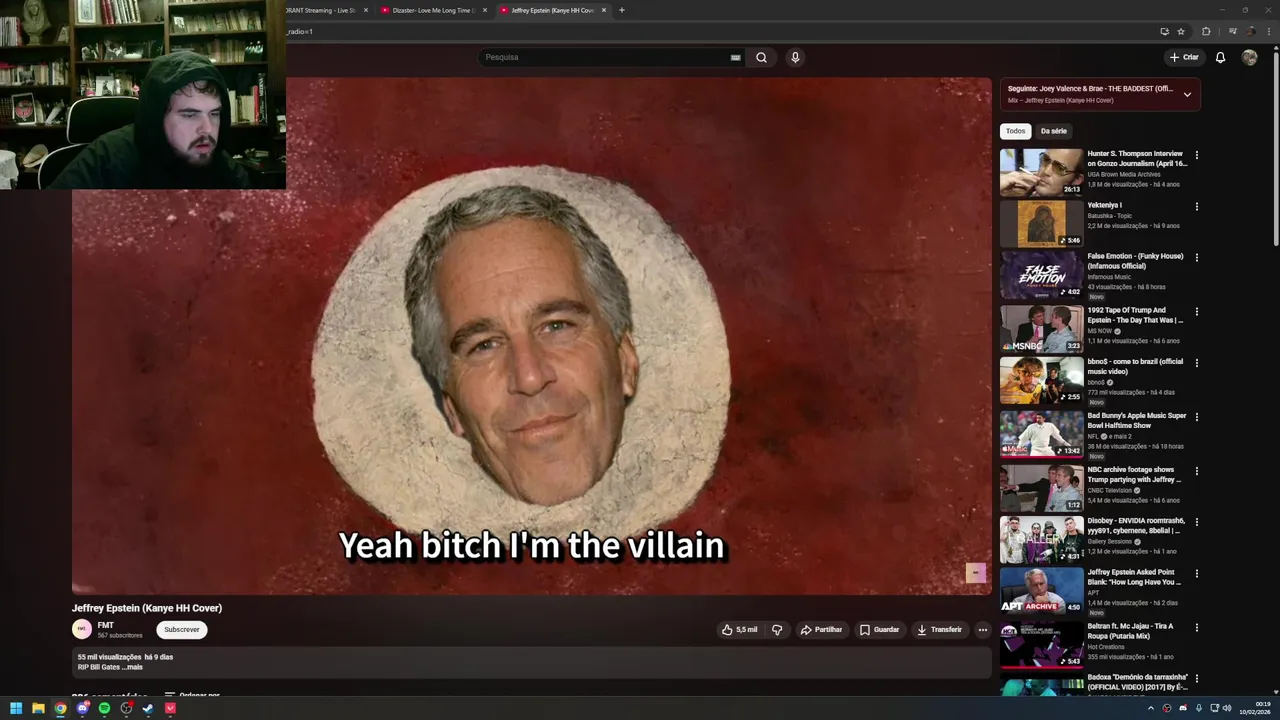The width and height of the screenshot is (1280, 720).
Task: Open the FMT channel avatar
Action: (82, 629)
